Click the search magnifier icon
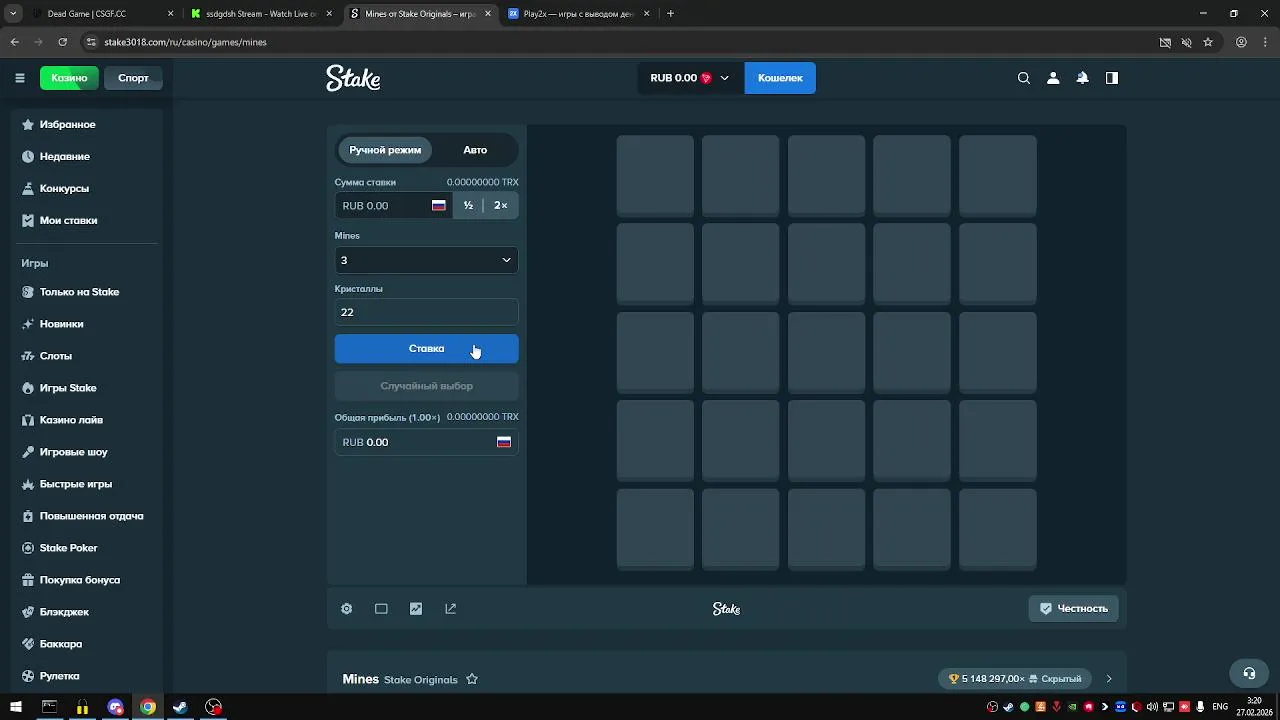This screenshot has height=720, width=1280. 1024,78
